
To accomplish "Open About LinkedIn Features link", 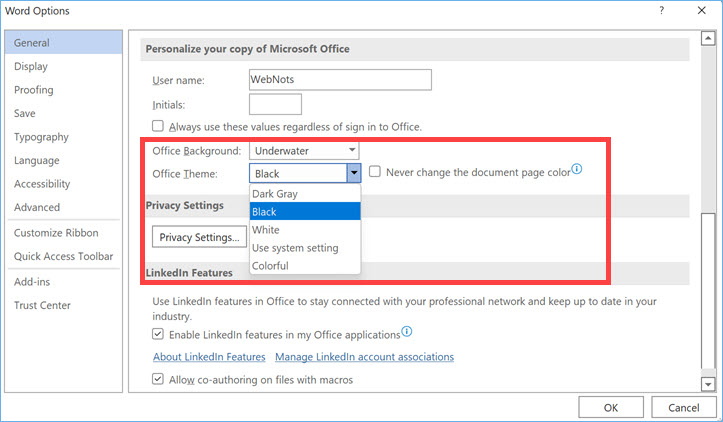I will [209, 357].
